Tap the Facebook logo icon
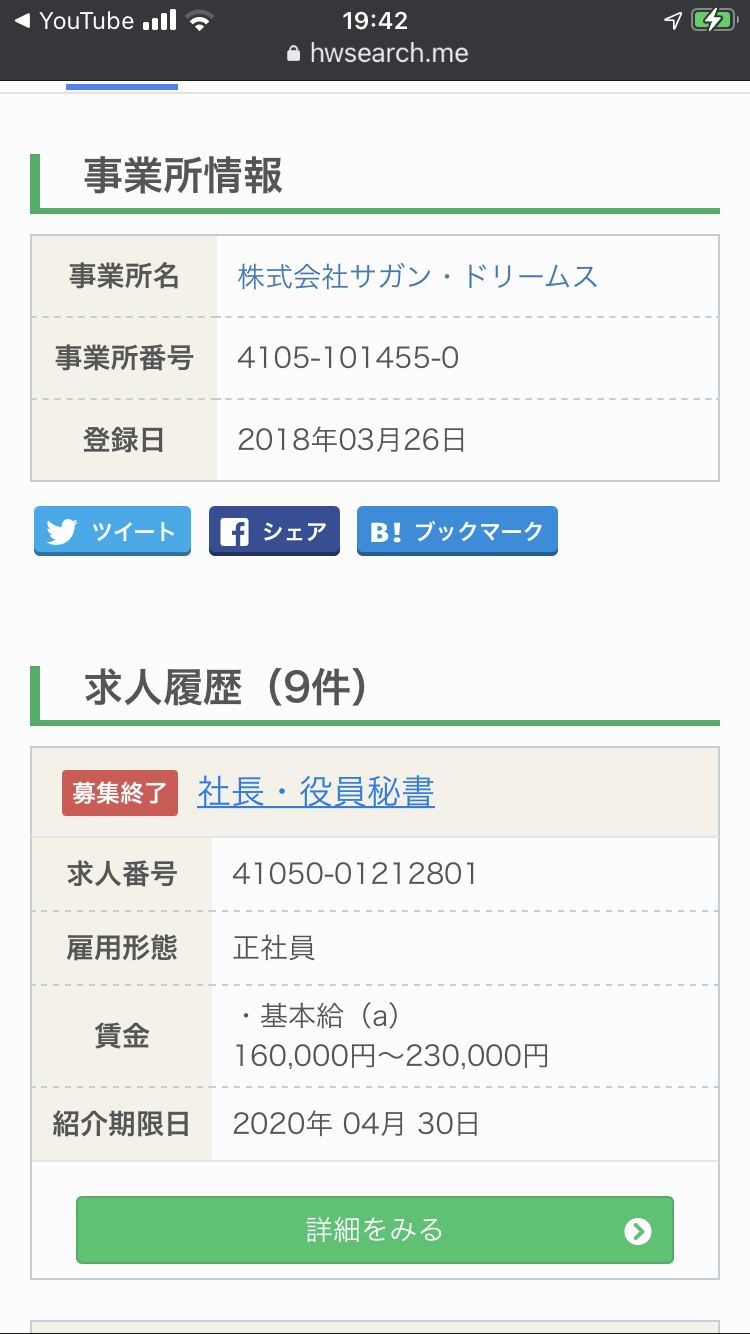The width and height of the screenshot is (750, 1334). coord(234,532)
